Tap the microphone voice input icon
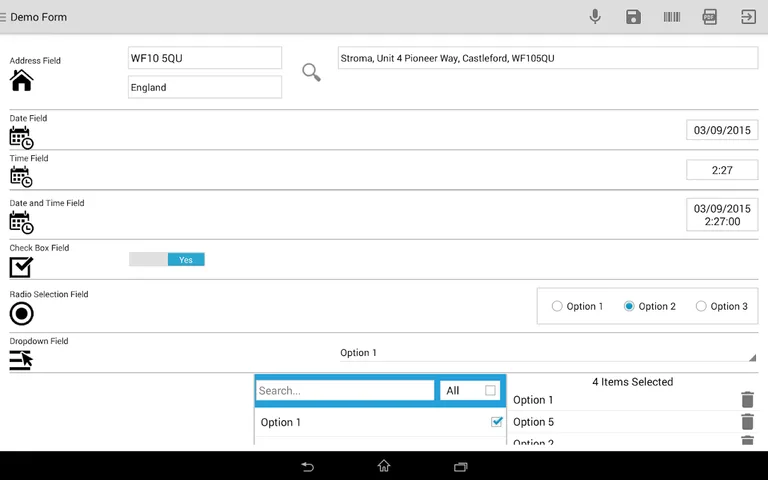Screen dimensions: 768x480 tap(595, 17)
